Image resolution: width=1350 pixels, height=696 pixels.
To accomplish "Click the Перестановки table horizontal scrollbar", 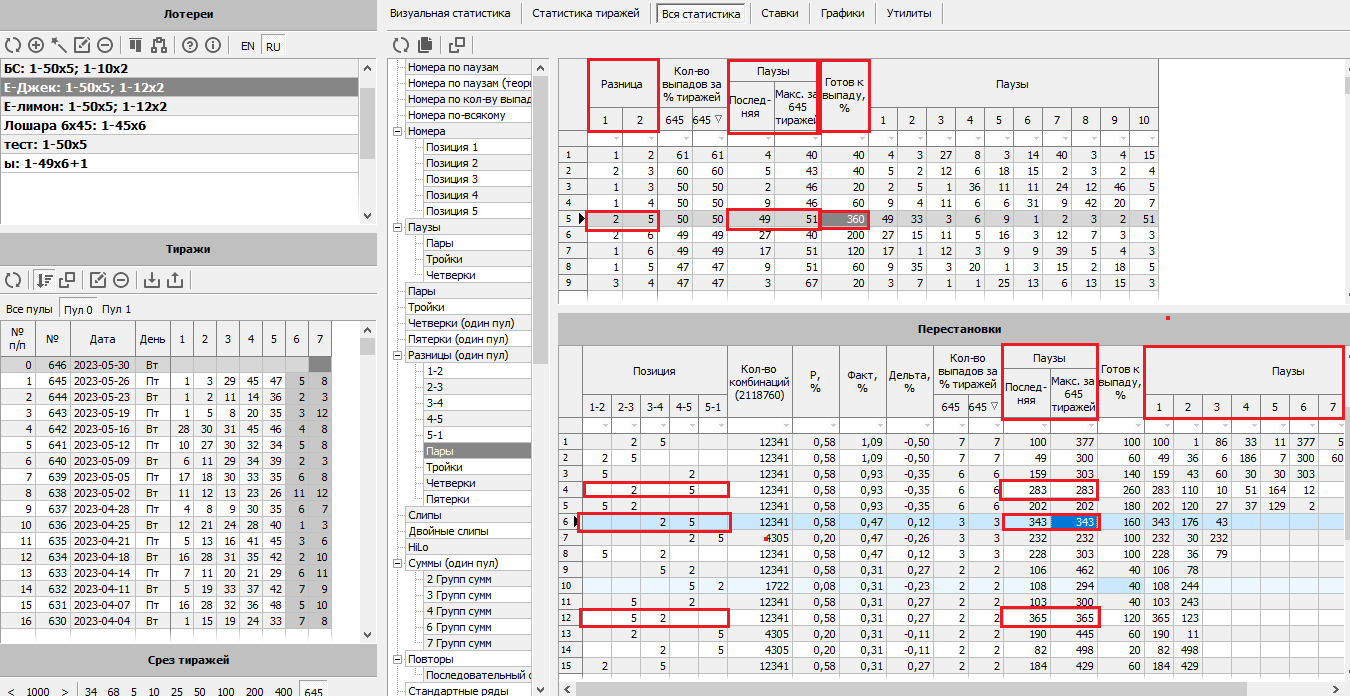I will click(x=910, y=689).
